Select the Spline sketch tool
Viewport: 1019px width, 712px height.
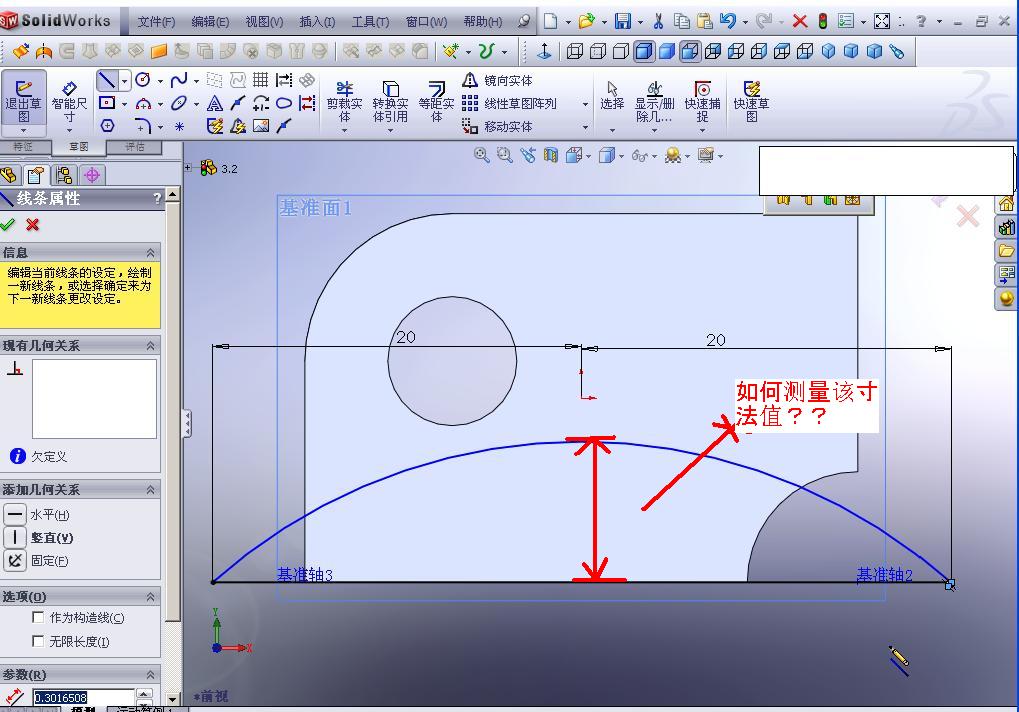click(x=179, y=81)
